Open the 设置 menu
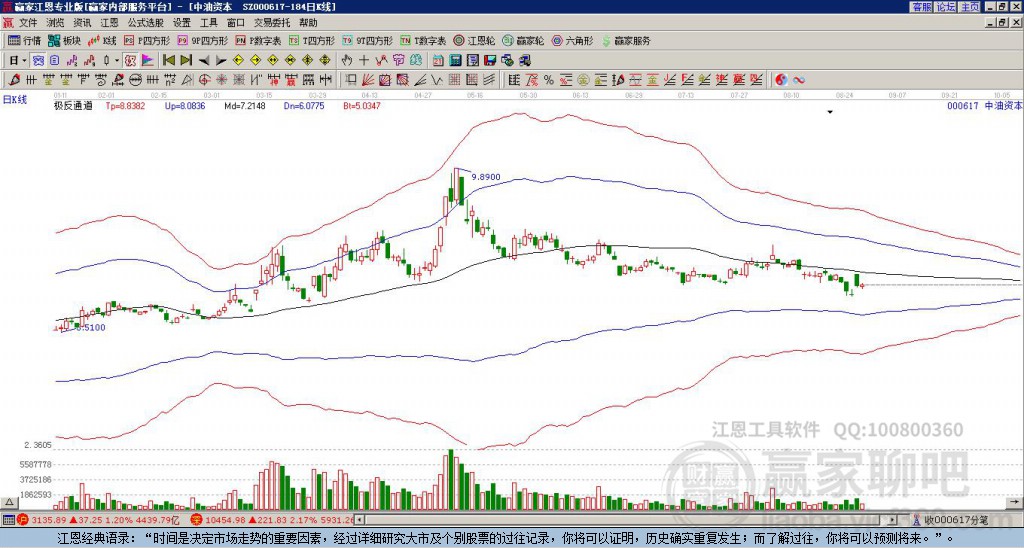 pos(182,23)
